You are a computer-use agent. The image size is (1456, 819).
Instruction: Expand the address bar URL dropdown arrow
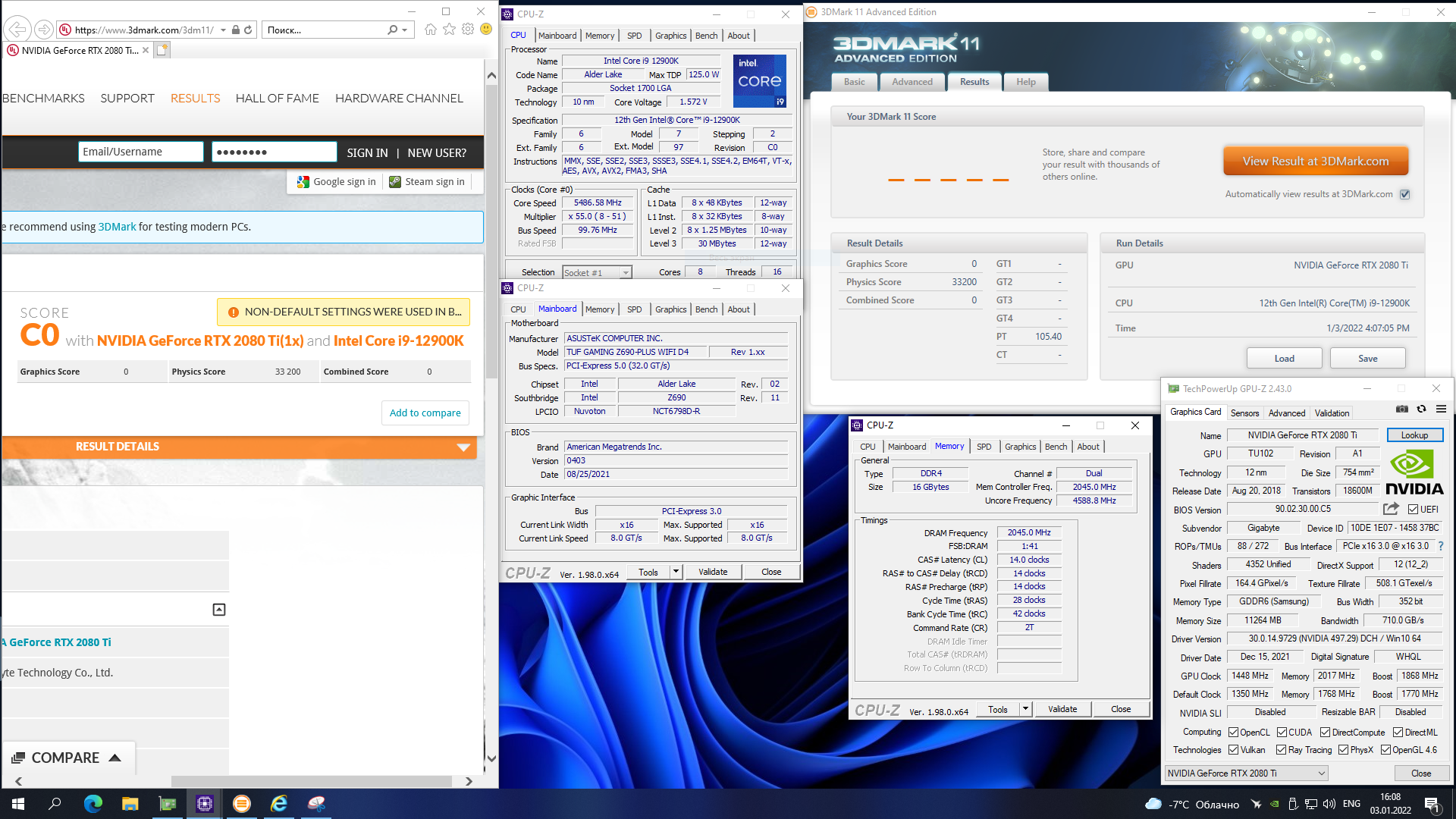(223, 30)
